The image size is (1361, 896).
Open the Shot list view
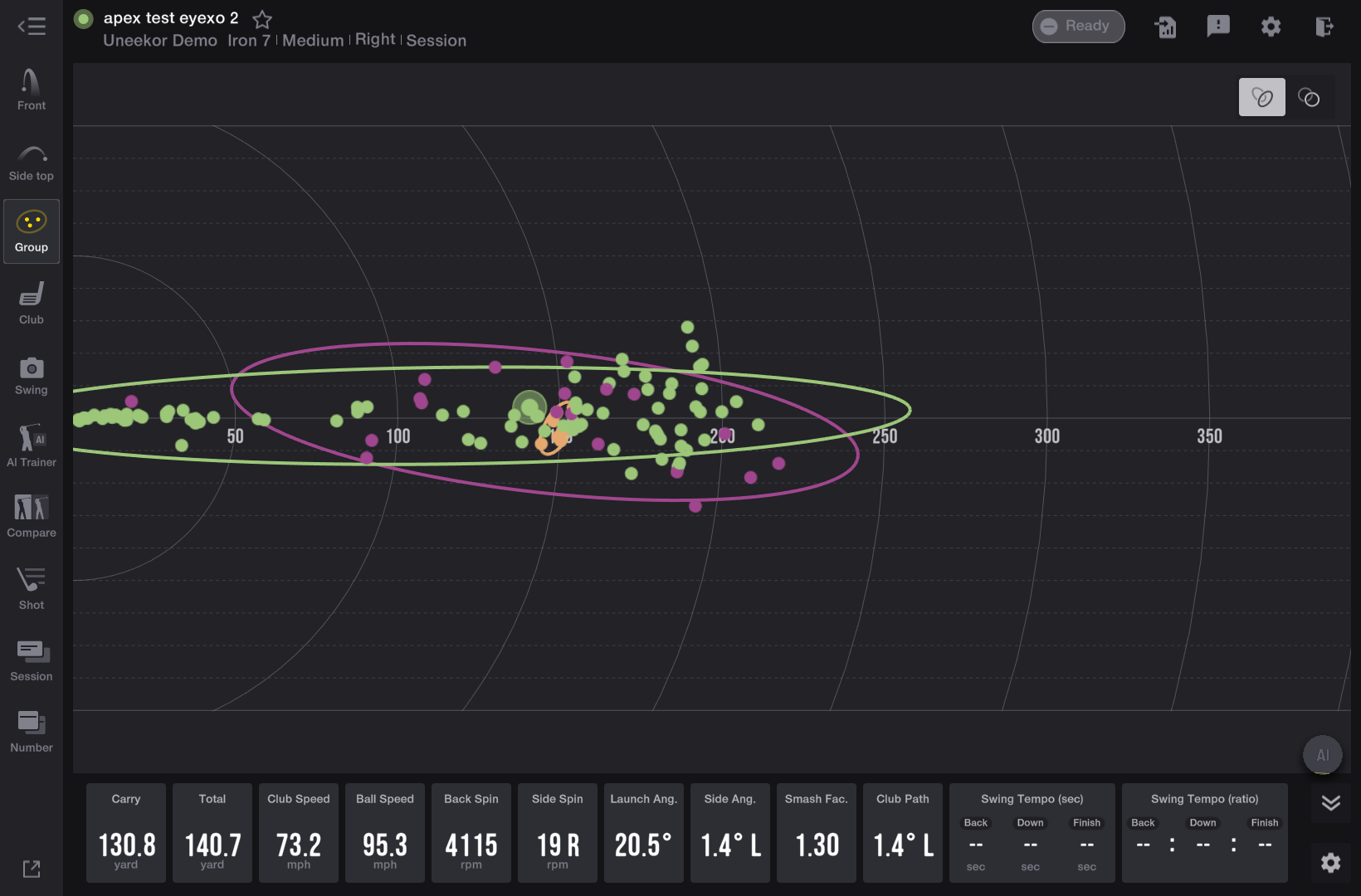(32, 589)
